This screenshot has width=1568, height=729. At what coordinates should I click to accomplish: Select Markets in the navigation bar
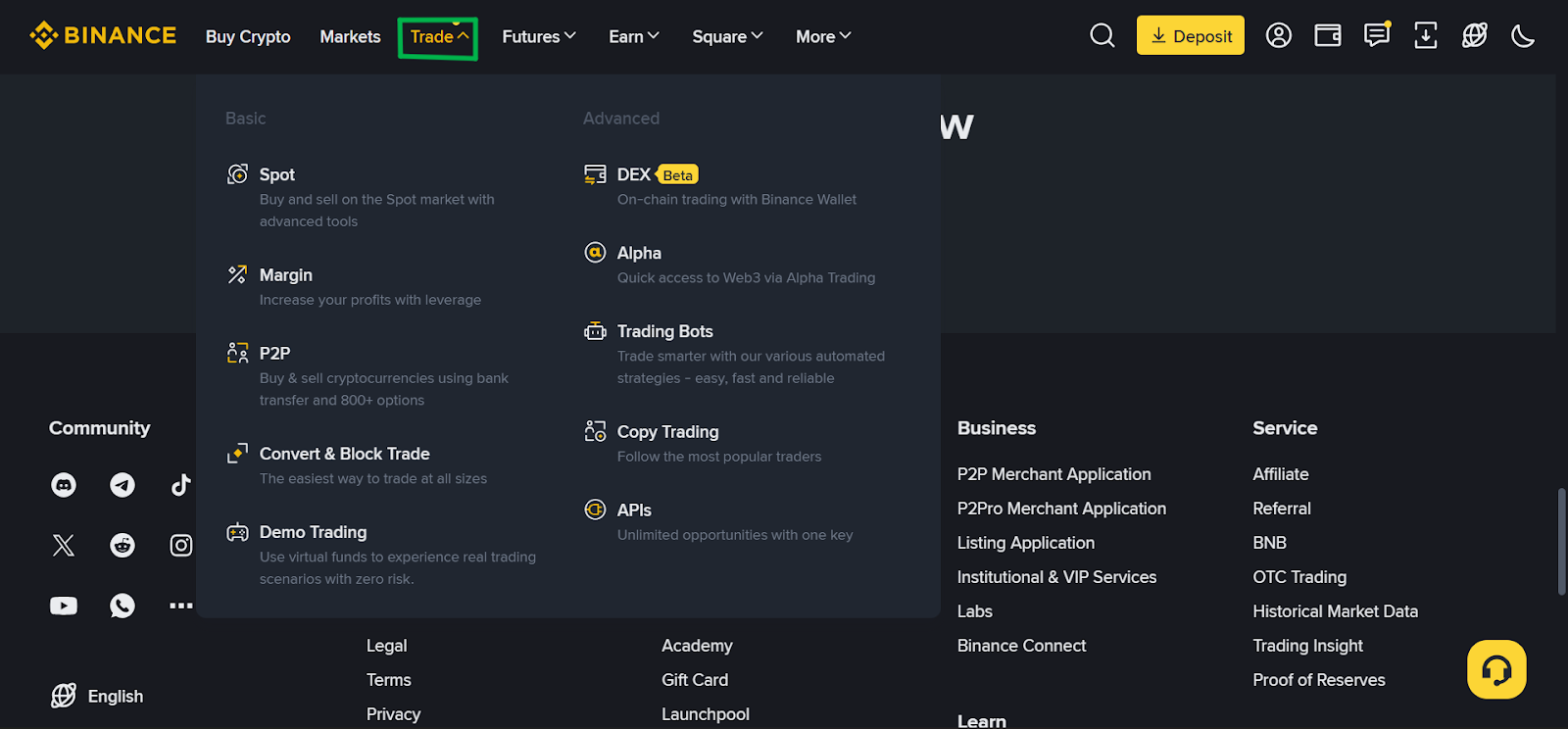[x=350, y=36]
